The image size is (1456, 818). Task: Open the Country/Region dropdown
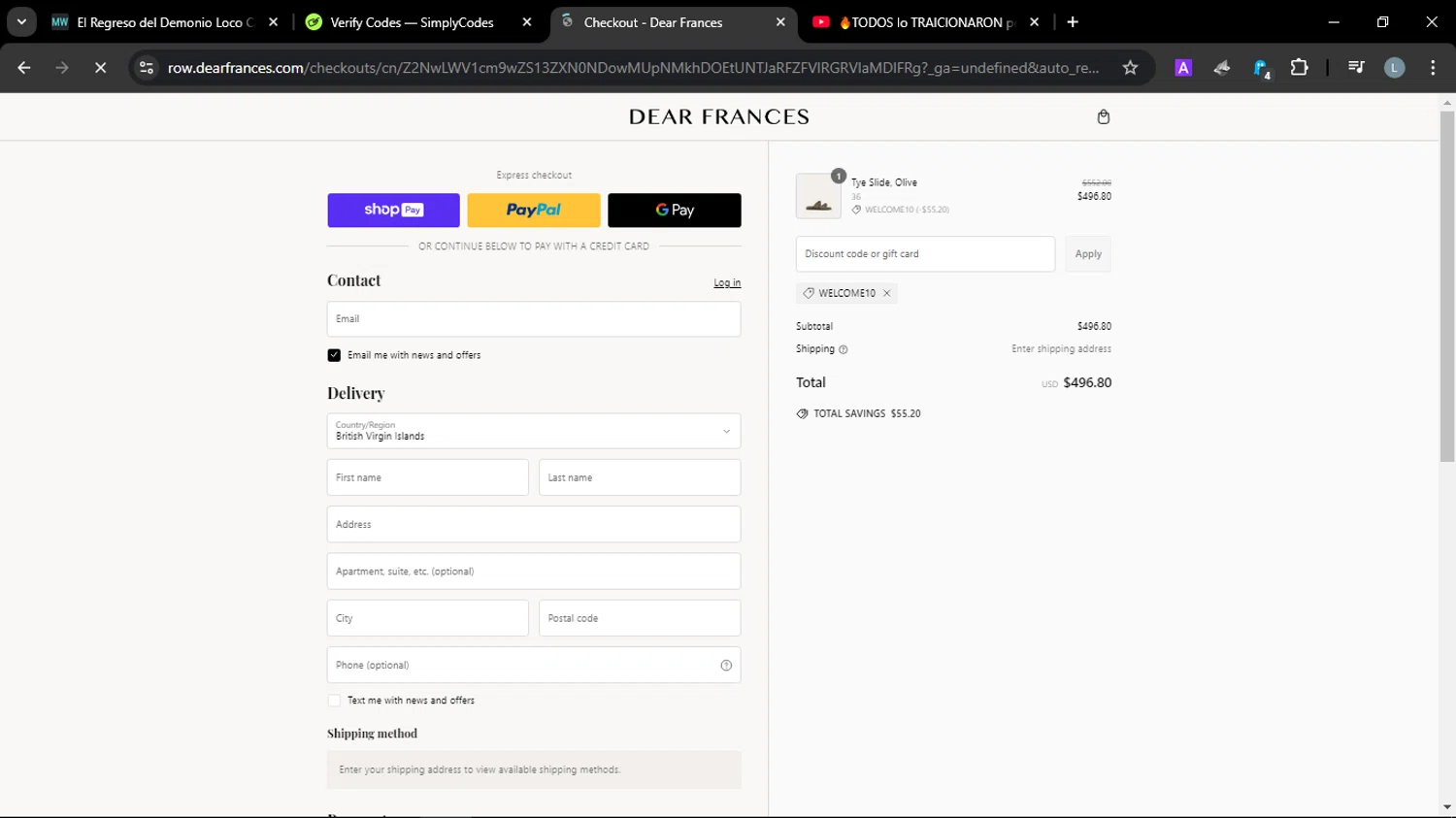coord(534,431)
